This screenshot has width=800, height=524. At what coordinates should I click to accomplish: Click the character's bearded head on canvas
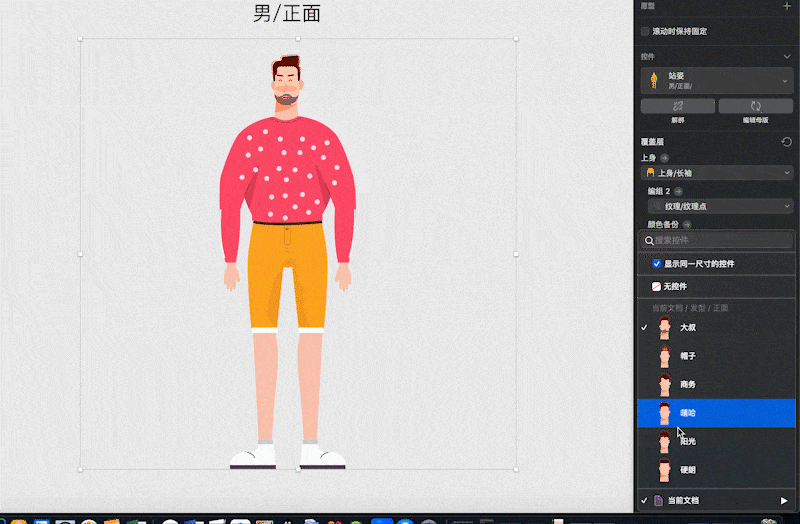pyautogui.click(x=286, y=81)
